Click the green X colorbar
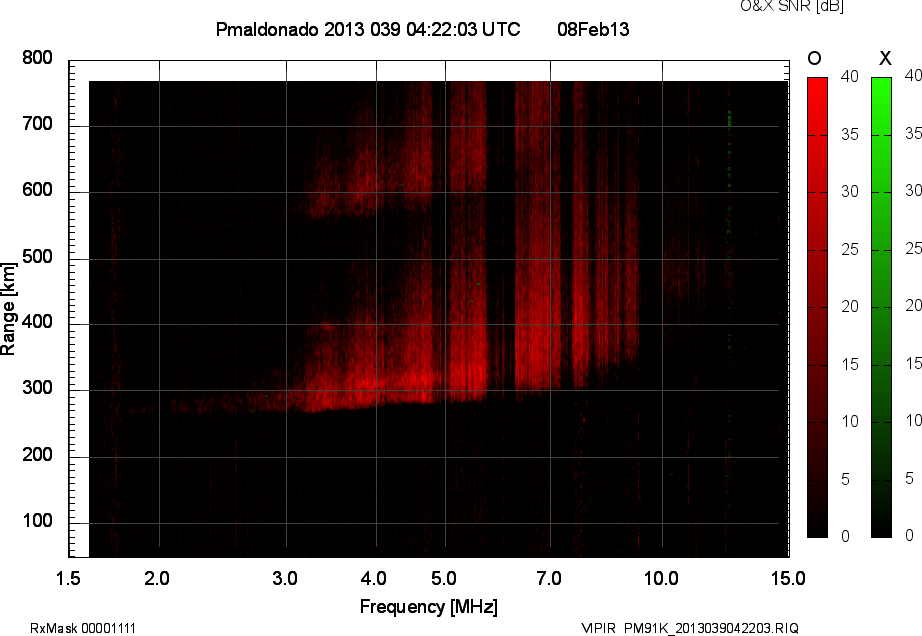Viewport: 922px width, 636px height. tap(881, 307)
